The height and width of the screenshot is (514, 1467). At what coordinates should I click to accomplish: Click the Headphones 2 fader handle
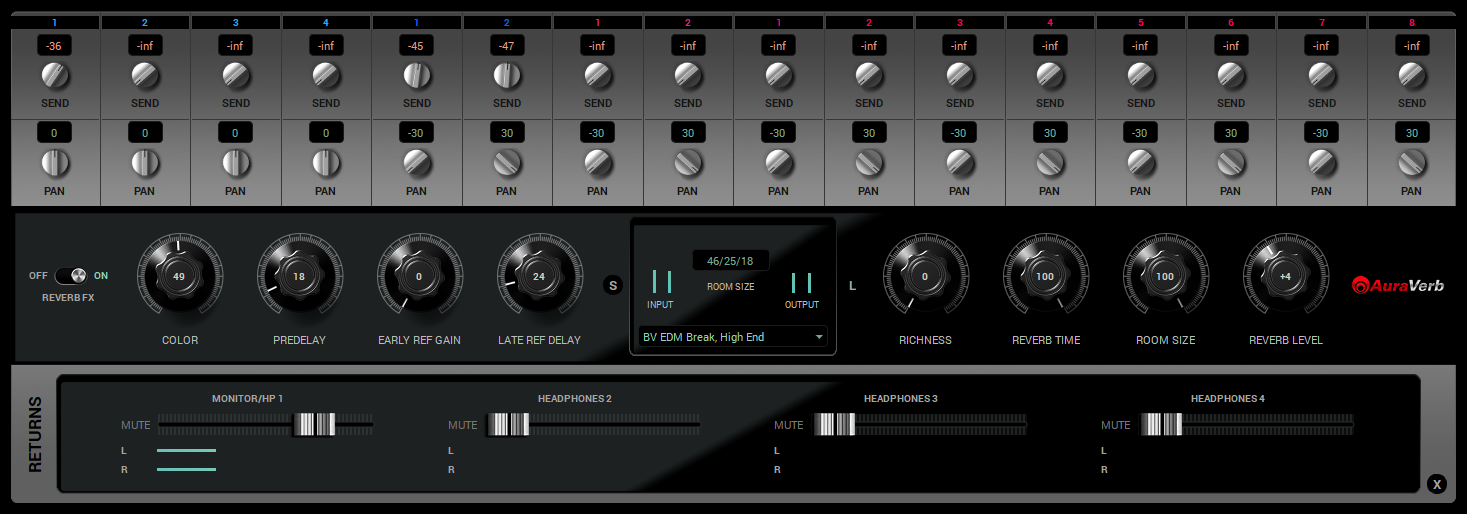[x=508, y=425]
